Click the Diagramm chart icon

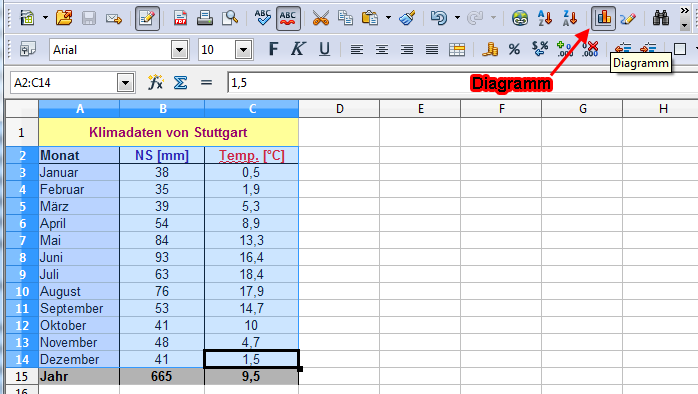603,18
